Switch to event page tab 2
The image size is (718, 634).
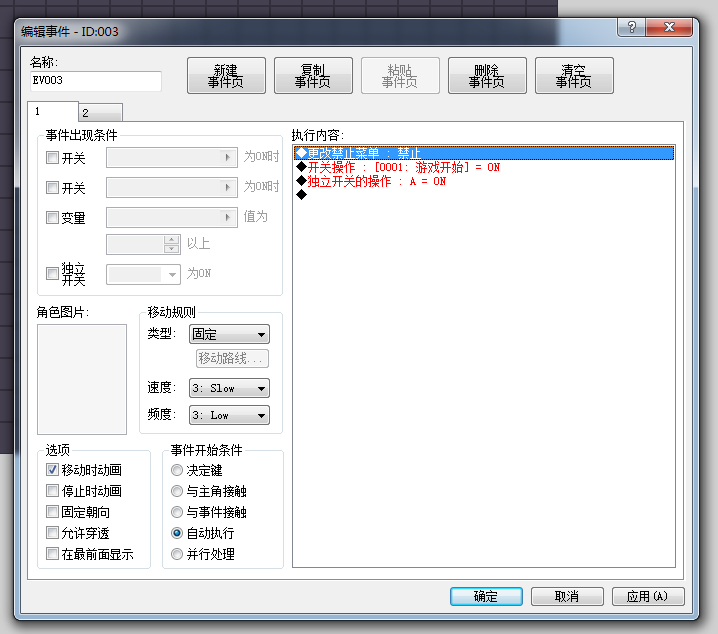point(100,113)
